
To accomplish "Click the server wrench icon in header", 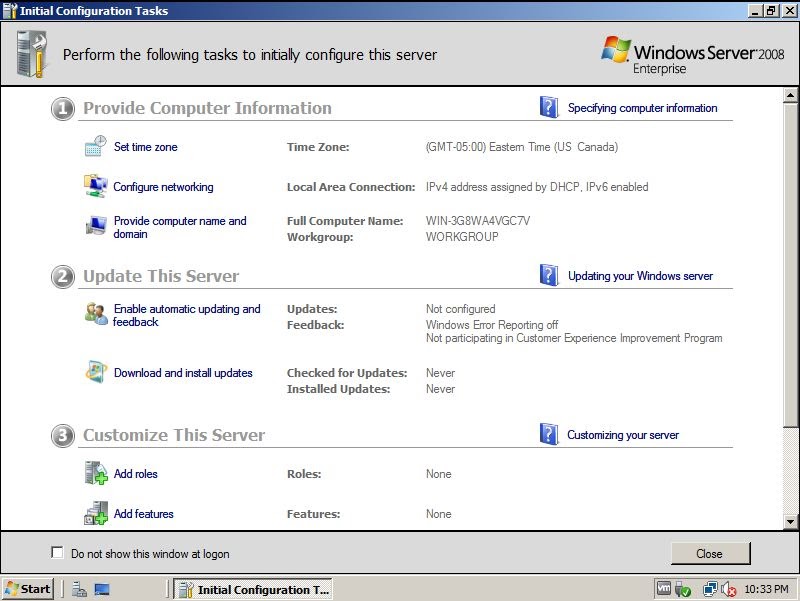I will (32, 54).
